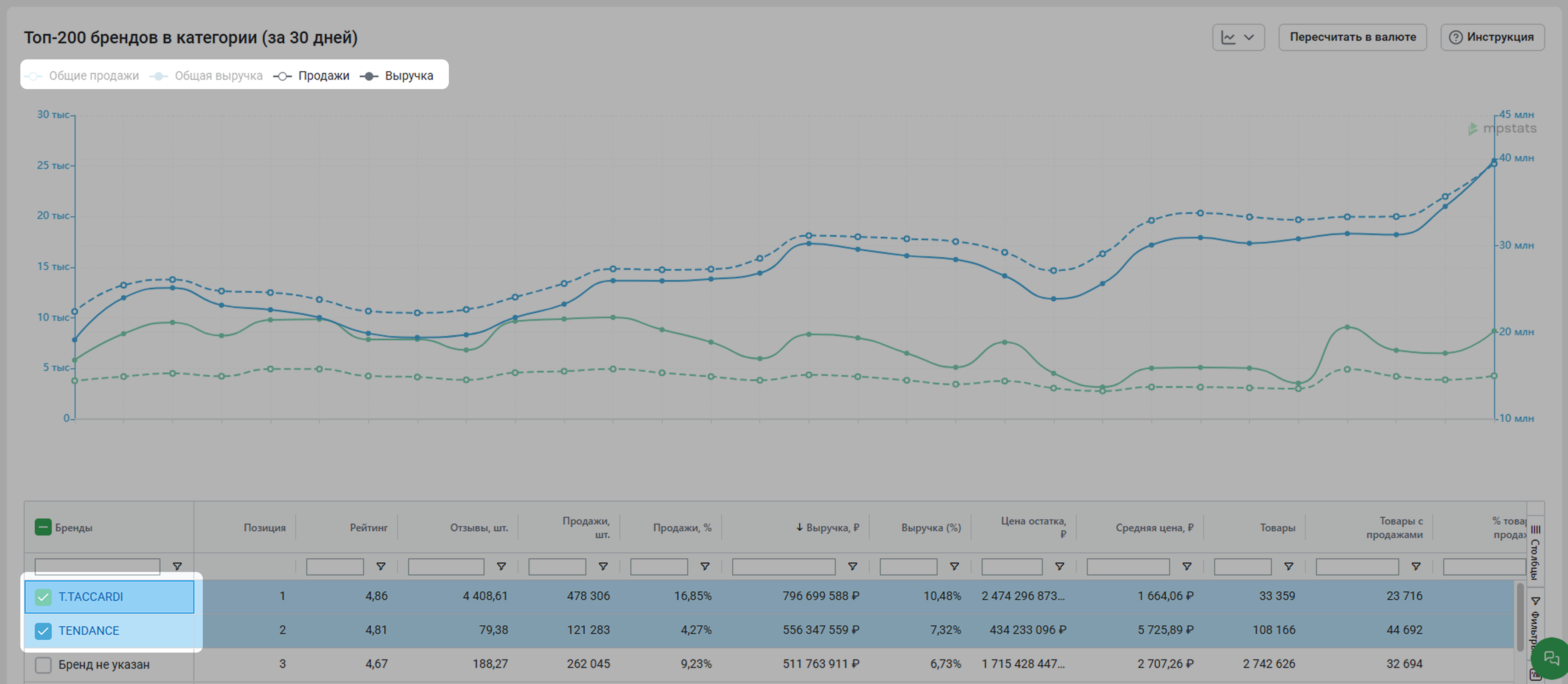1568x684 pixels.
Task: Open the filter icon for Рейтинг column
Action: (381, 566)
